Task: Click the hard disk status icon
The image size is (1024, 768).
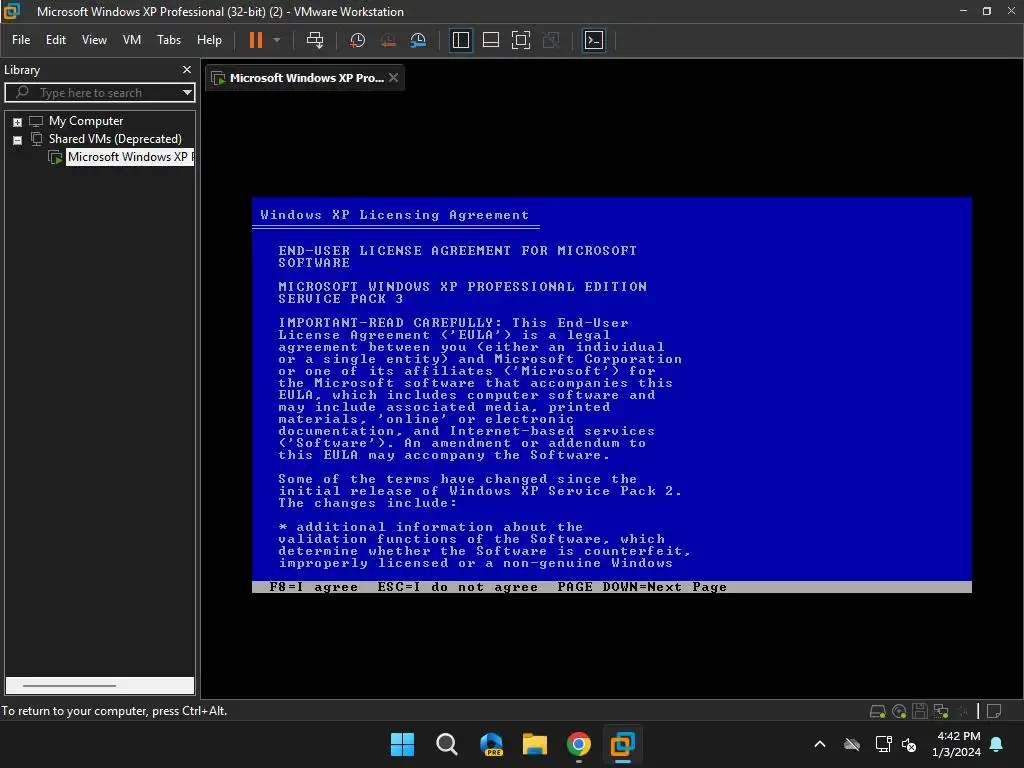Action: pyautogui.click(x=878, y=711)
